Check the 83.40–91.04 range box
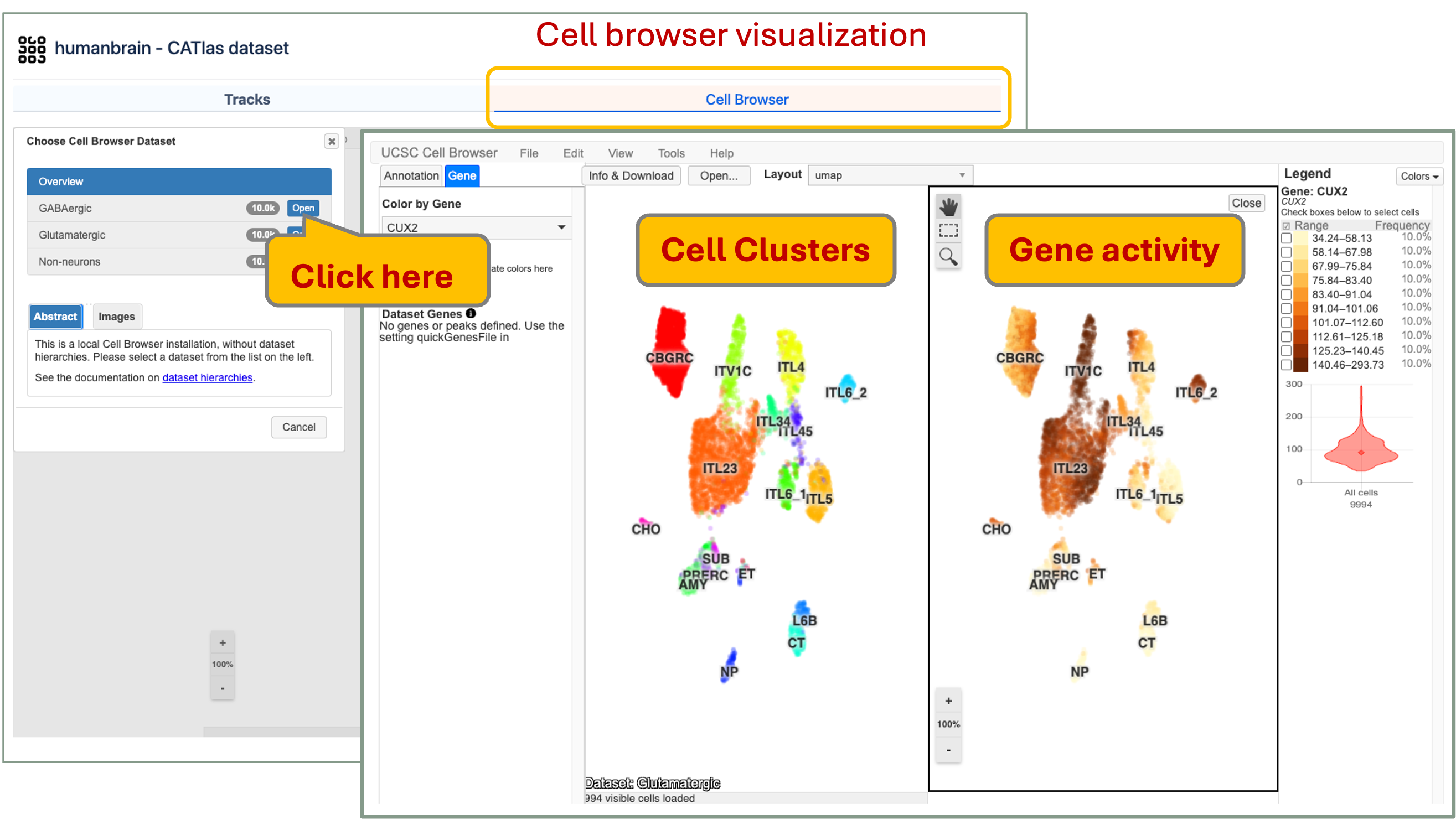The image size is (1456, 819). point(1286,295)
